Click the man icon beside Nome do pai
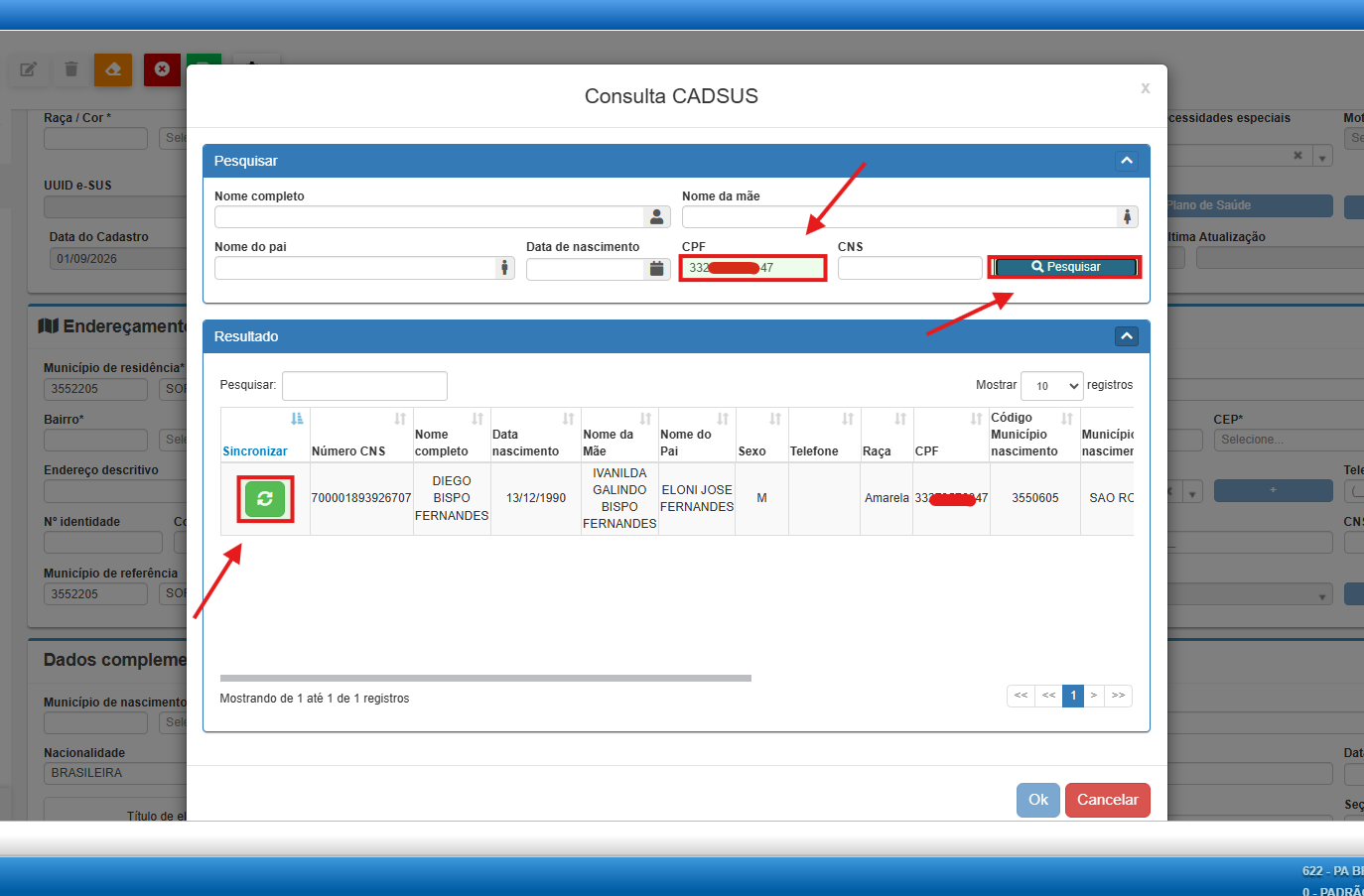This screenshot has height=896, width=1364. tap(504, 268)
